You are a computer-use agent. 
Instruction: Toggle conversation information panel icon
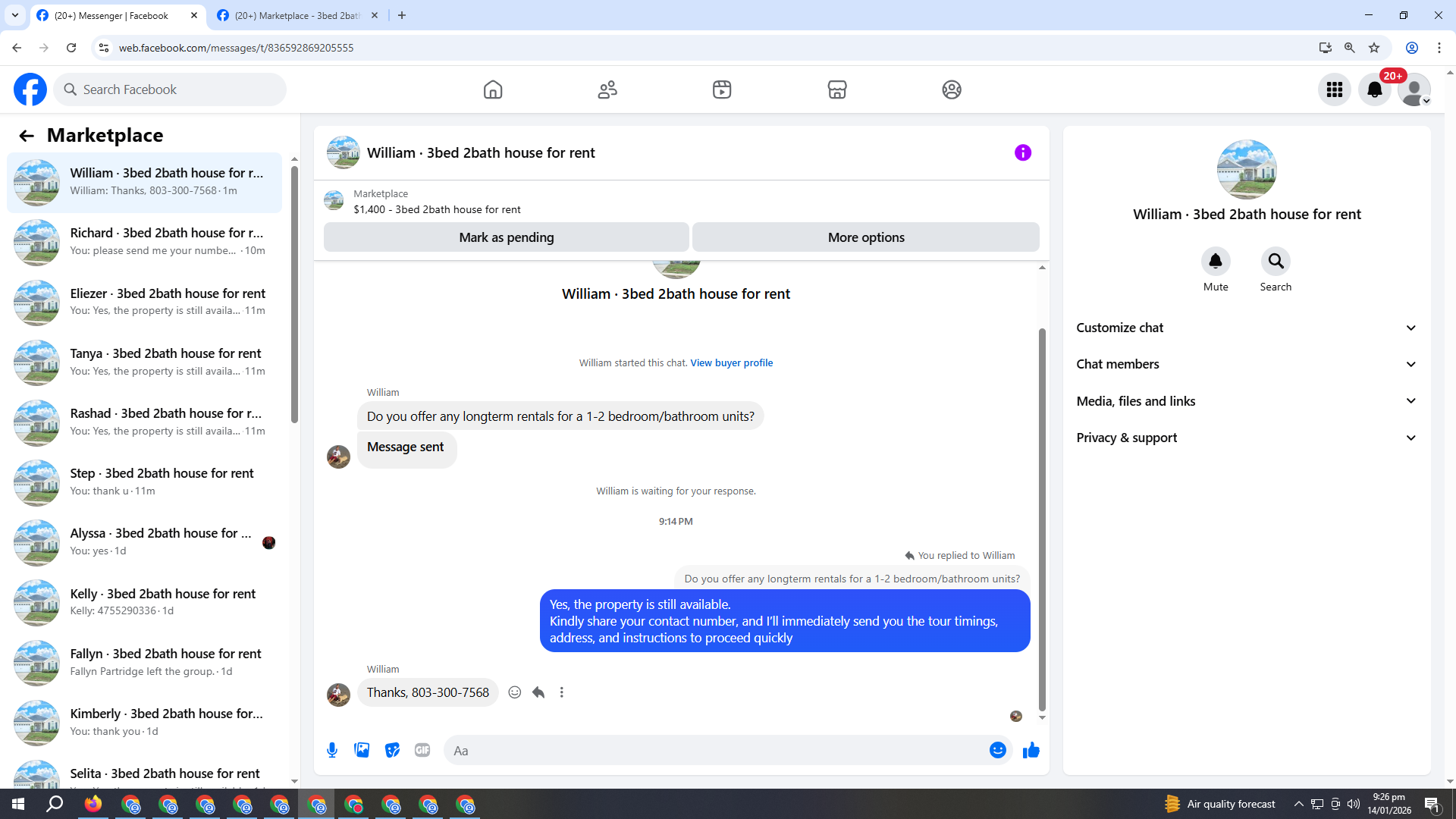pyautogui.click(x=1022, y=152)
